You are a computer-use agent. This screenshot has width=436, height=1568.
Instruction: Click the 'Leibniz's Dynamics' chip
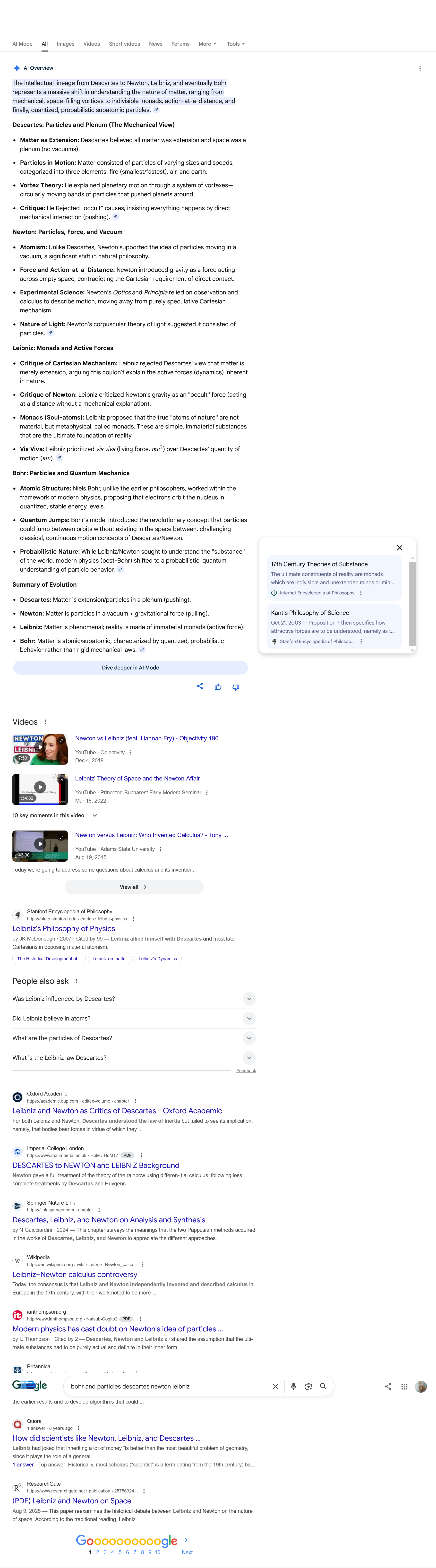pyautogui.click(x=158, y=959)
